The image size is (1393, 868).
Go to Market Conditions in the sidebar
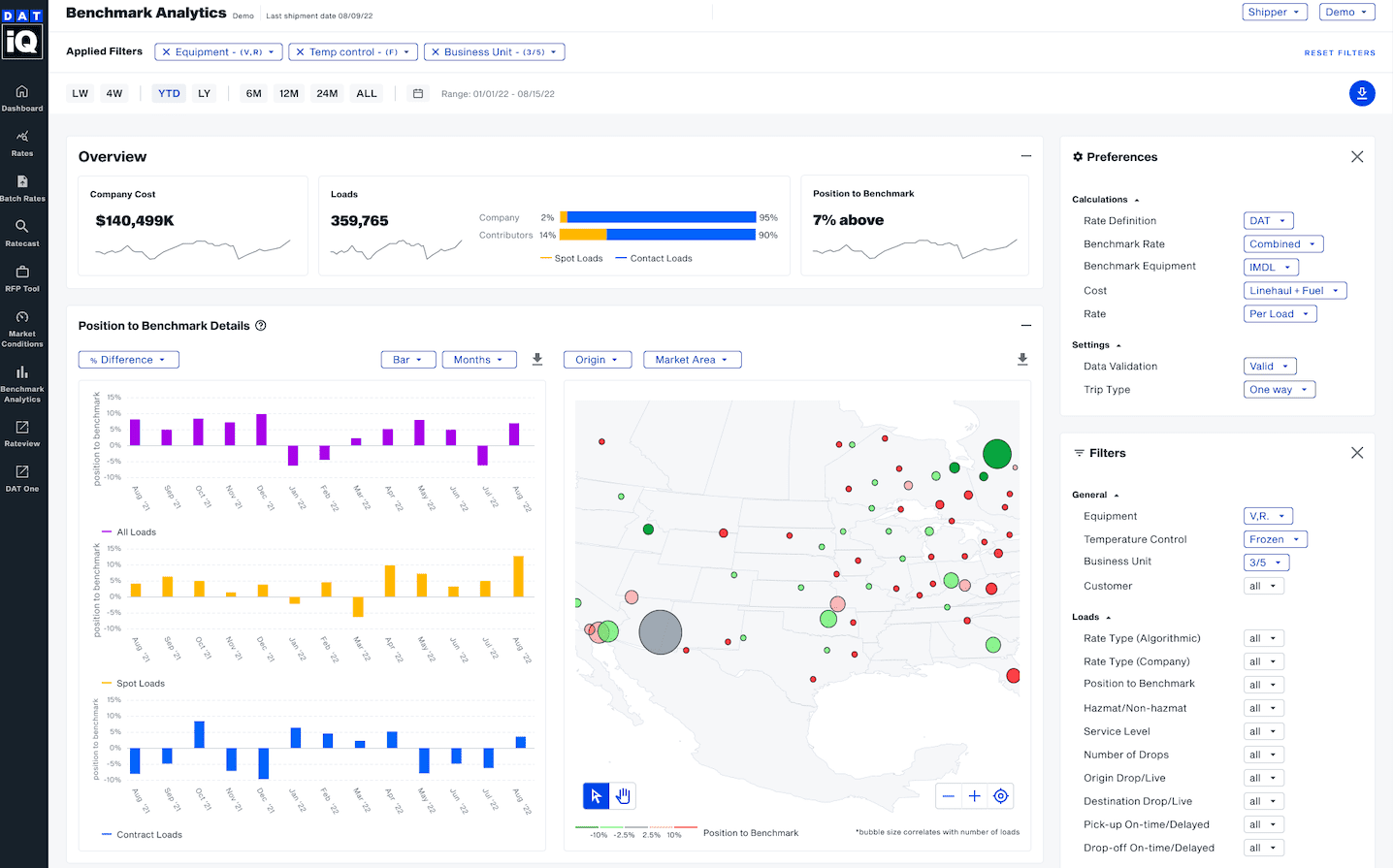[x=22, y=329]
